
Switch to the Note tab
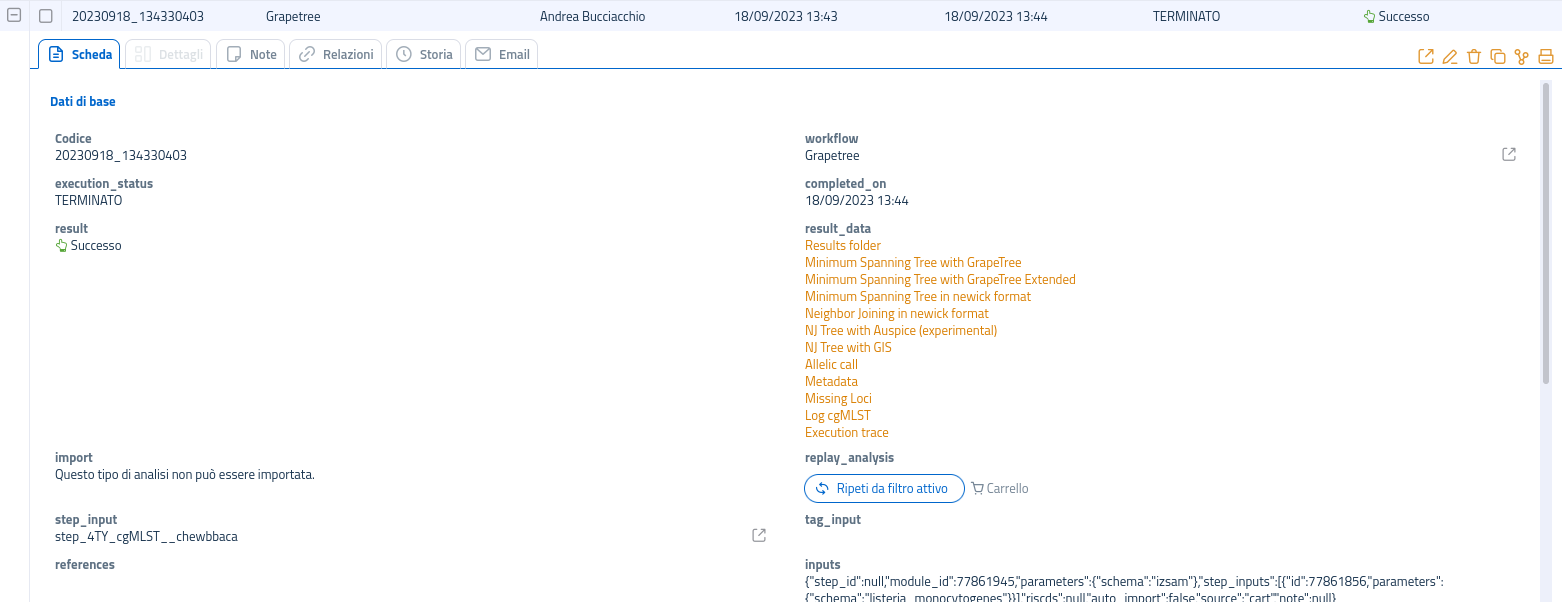click(x=251, y=55)
